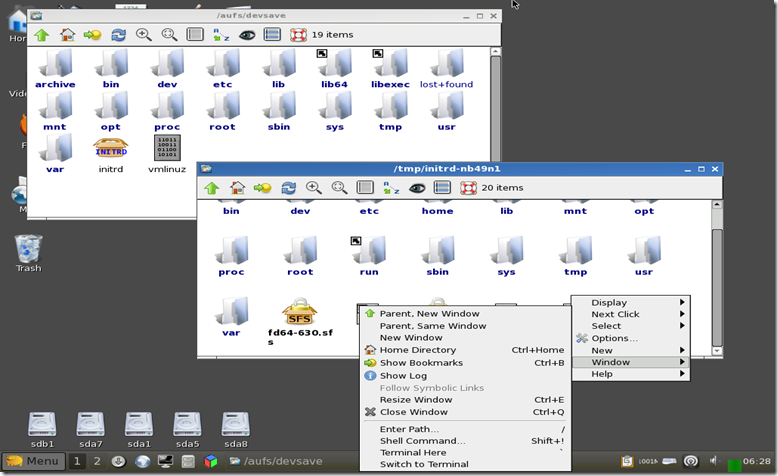
Task: Choose Close Window menu entry
Action: coord(465,412)
